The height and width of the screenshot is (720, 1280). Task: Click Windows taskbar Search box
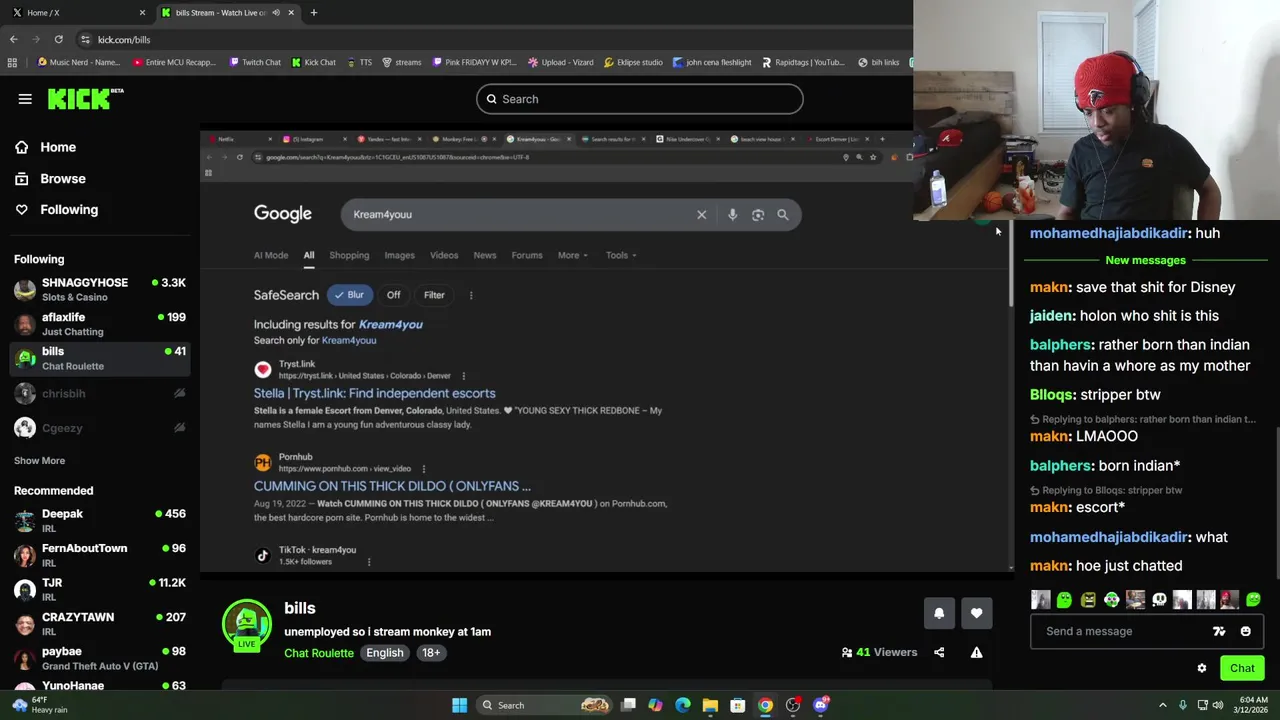pyautogui.click(x=545, y=705)
